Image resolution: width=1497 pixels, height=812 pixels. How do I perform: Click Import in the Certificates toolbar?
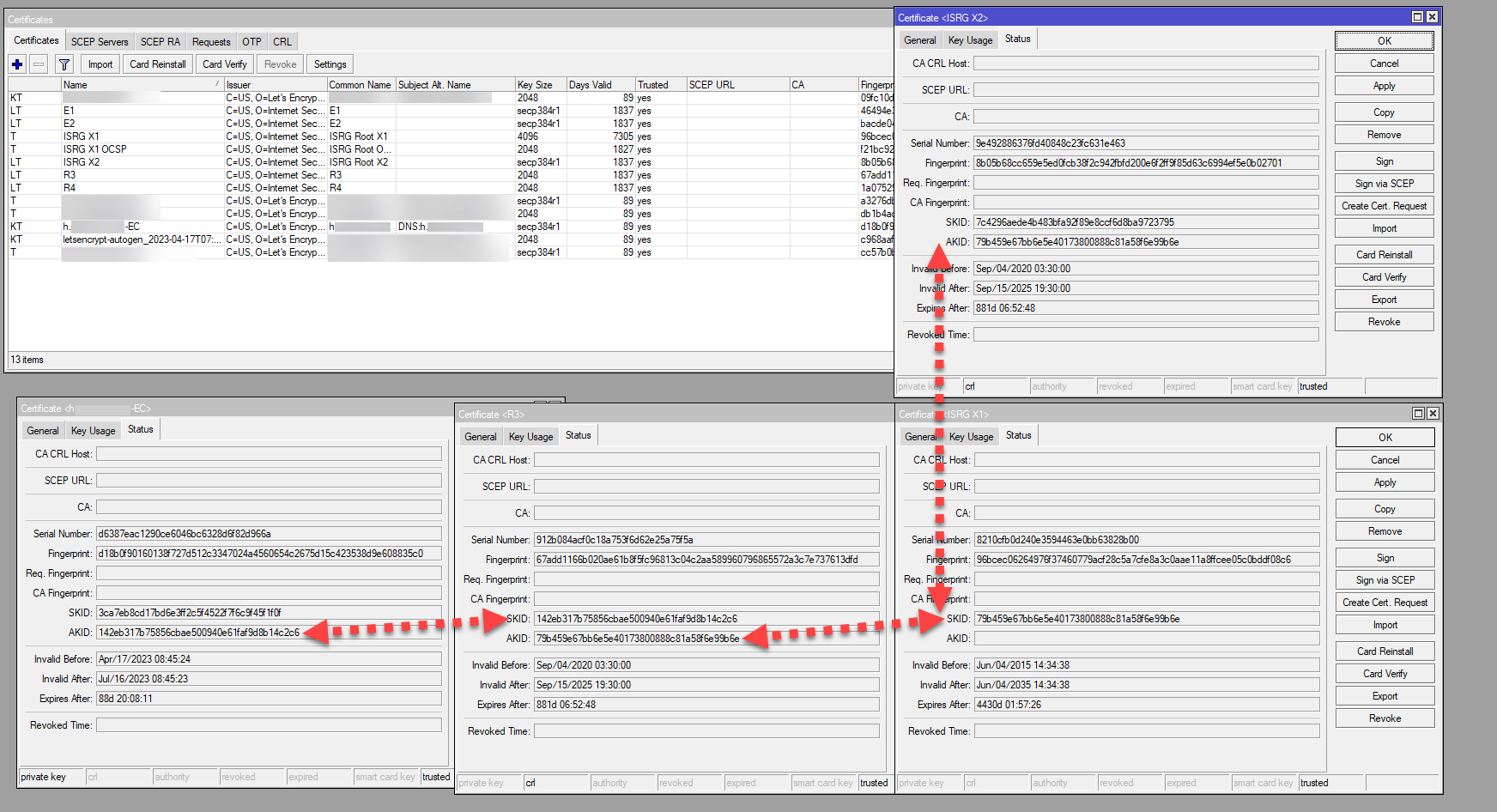point(100,64)
